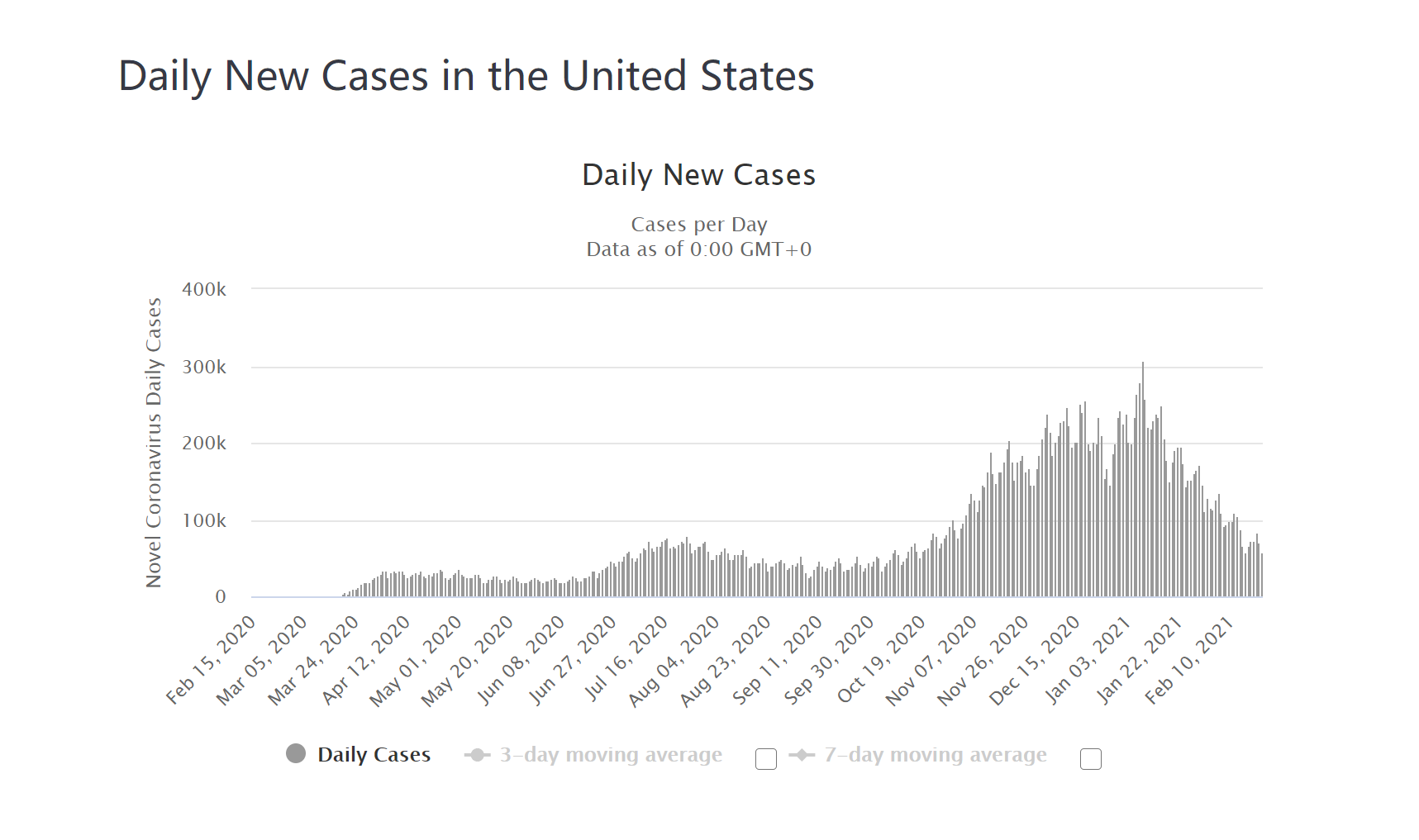Toggle the Daily Cases series label
Screen dimensions: 1419x840
pyautogui.click(x=374, y=755)
